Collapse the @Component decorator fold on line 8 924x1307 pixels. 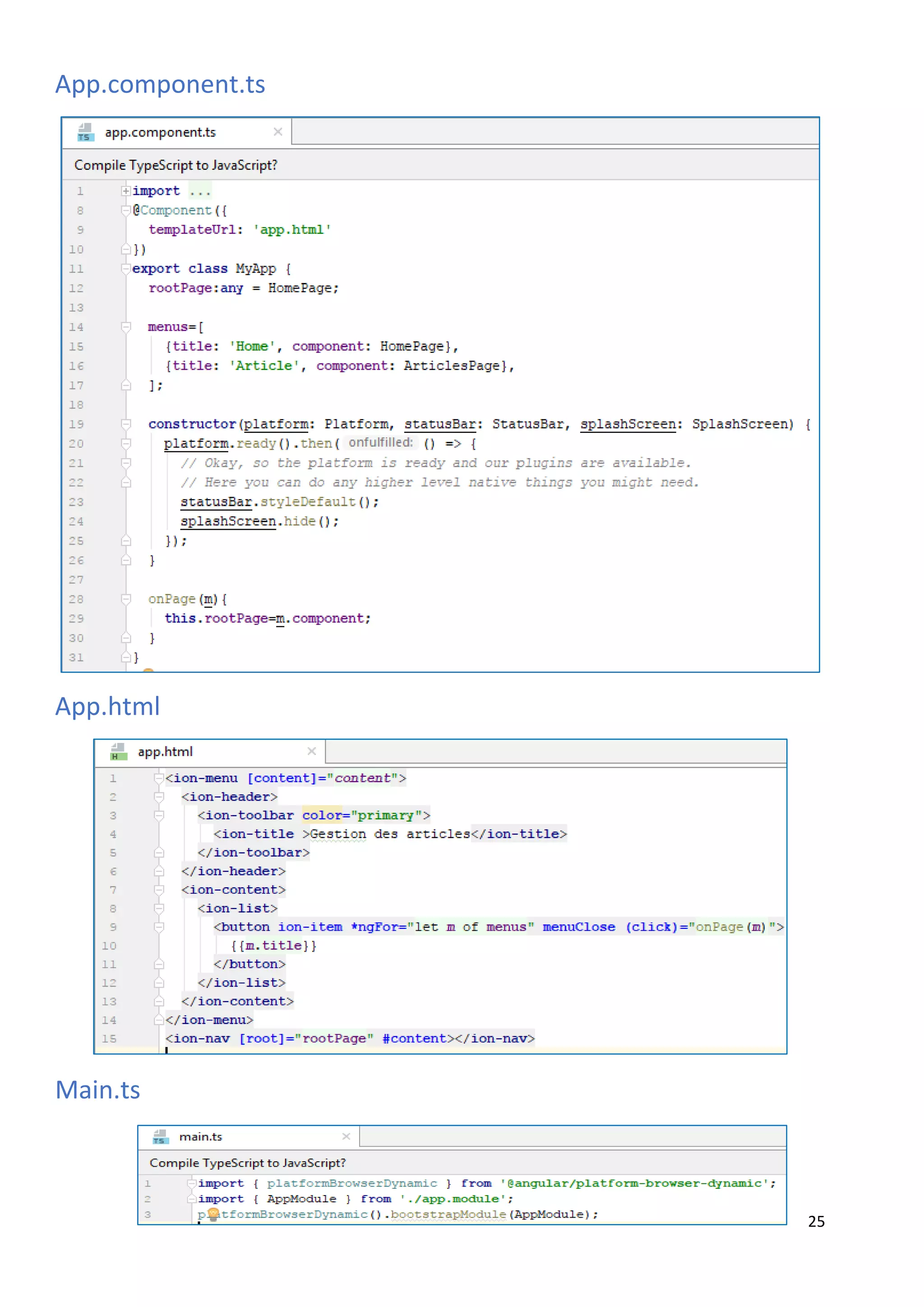(126, 210)
